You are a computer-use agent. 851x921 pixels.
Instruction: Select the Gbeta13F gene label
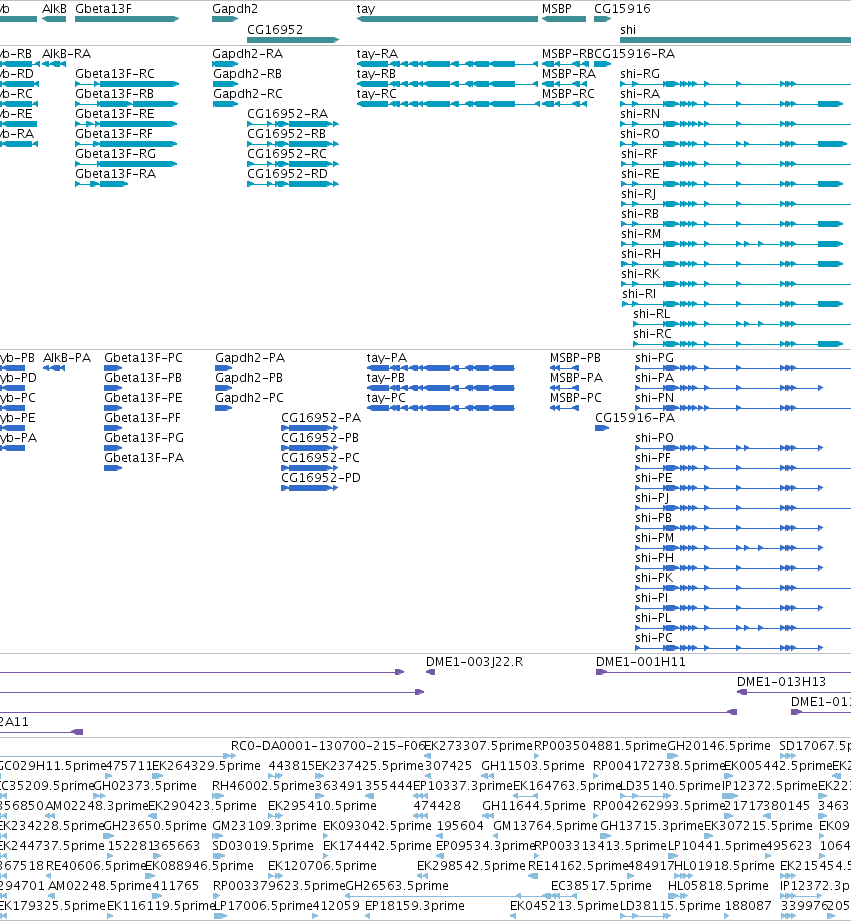(x=103, y=9)
